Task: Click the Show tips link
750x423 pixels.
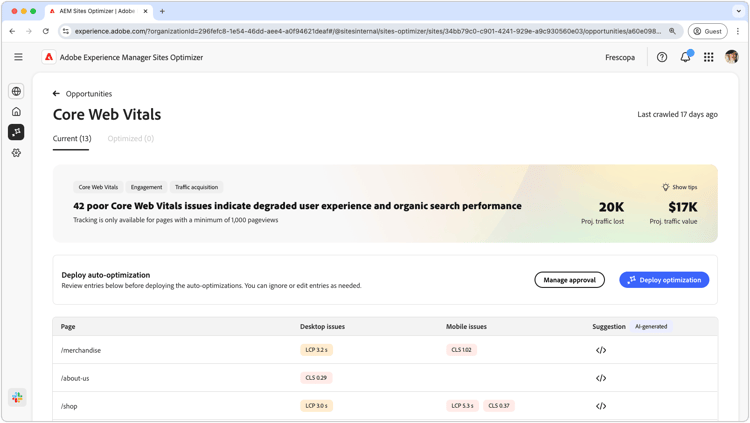Action: [684, 187]
